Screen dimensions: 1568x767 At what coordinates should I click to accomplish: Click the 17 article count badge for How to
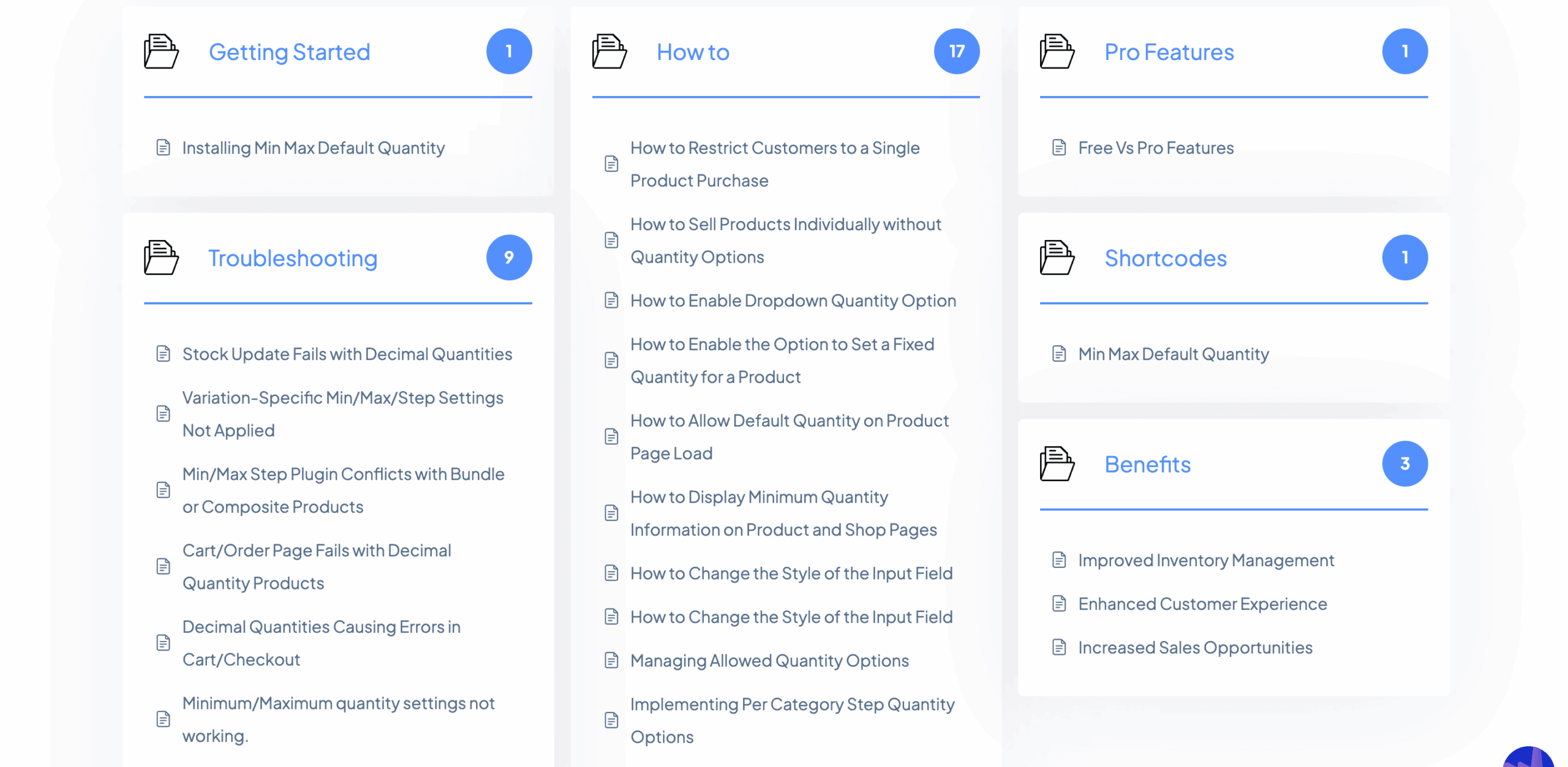[956, 51]
